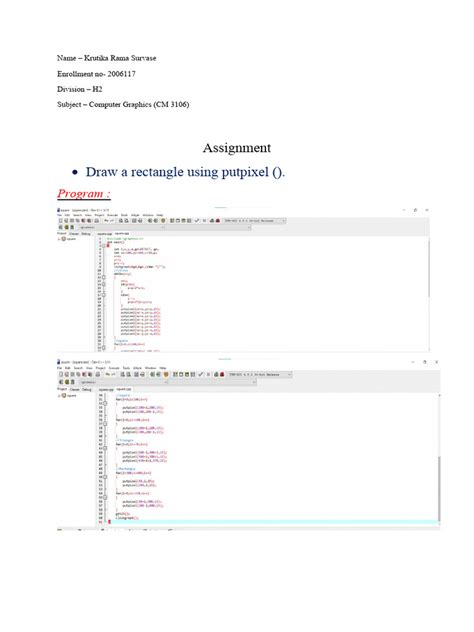Image resolution: width=474 pixels, height=632 pixels.
Task: Click the syntax check mark icon in the first IDE toolbar
Action: coord(197,221)
